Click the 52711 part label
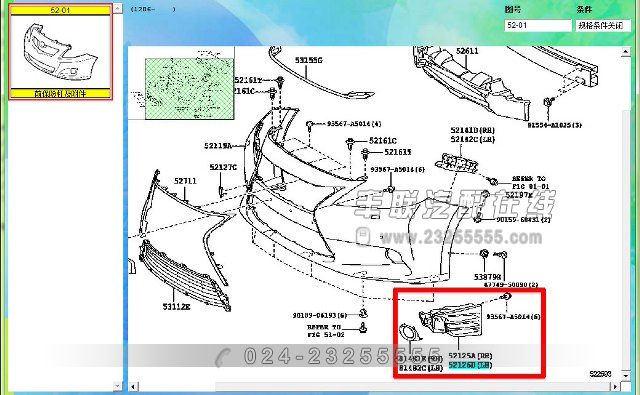640x395 pixels. pyautogui.click(x=185, y=181)
